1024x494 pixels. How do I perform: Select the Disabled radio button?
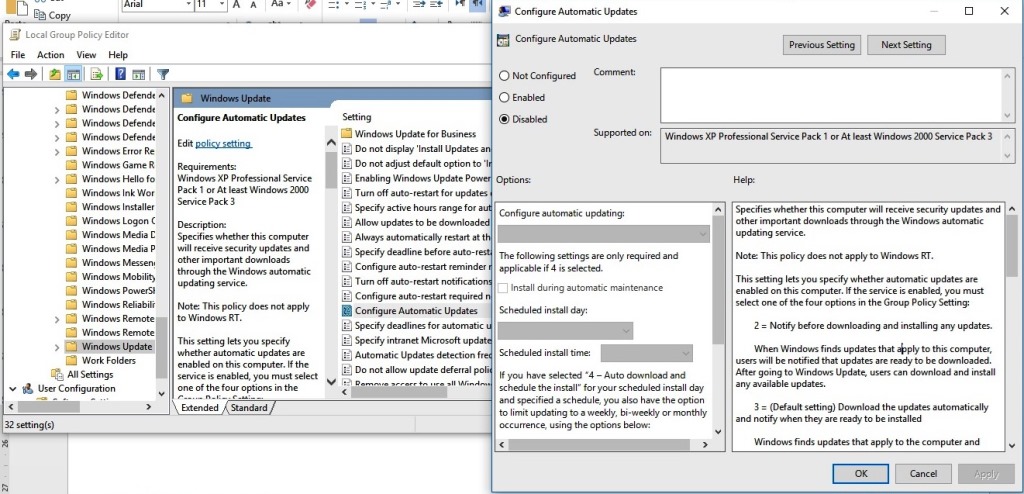tap(504, 119)
